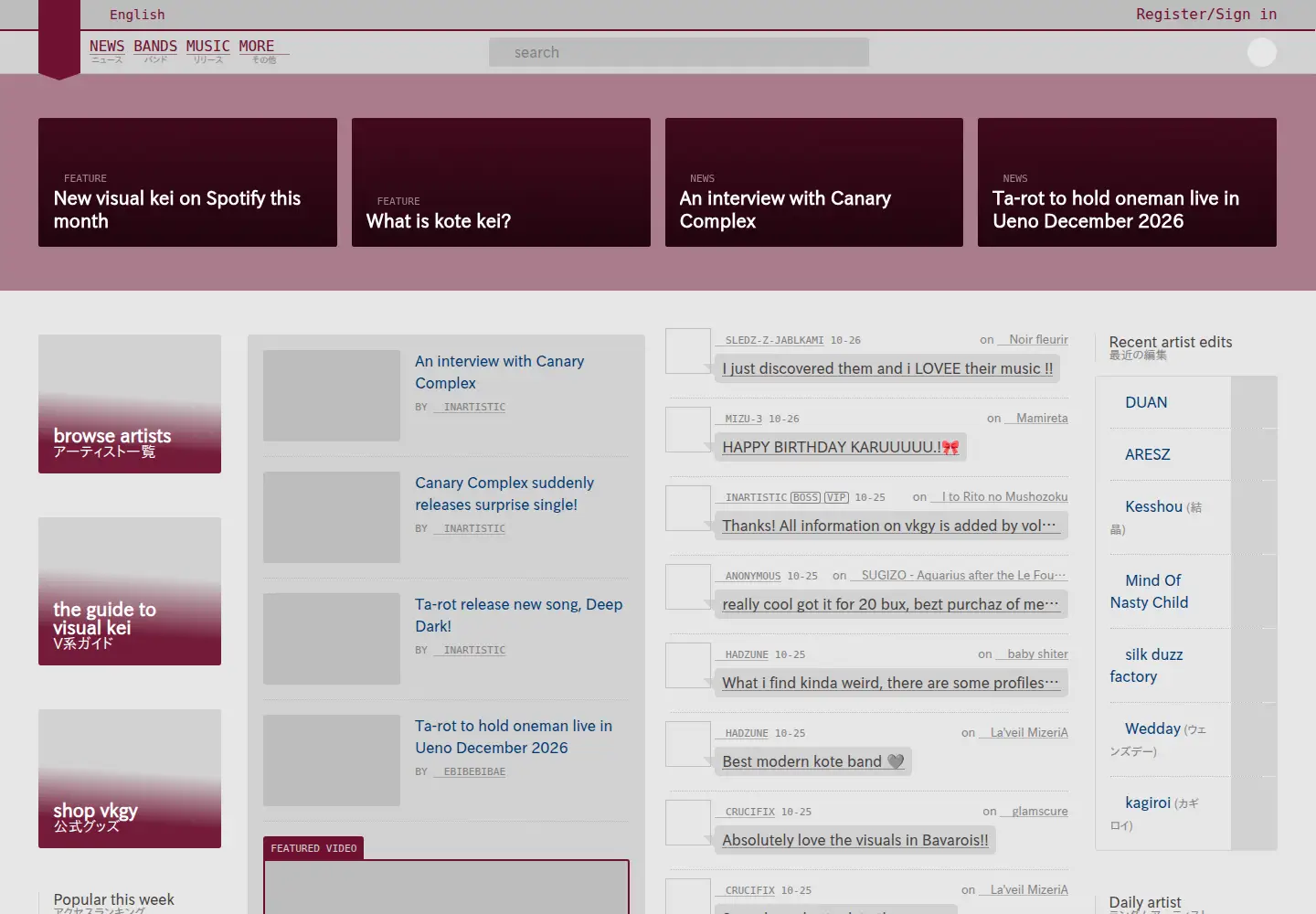Open recently edited artist Wedday
The height and width of the screenshot is (914, 1316).
click(1152, 728)
